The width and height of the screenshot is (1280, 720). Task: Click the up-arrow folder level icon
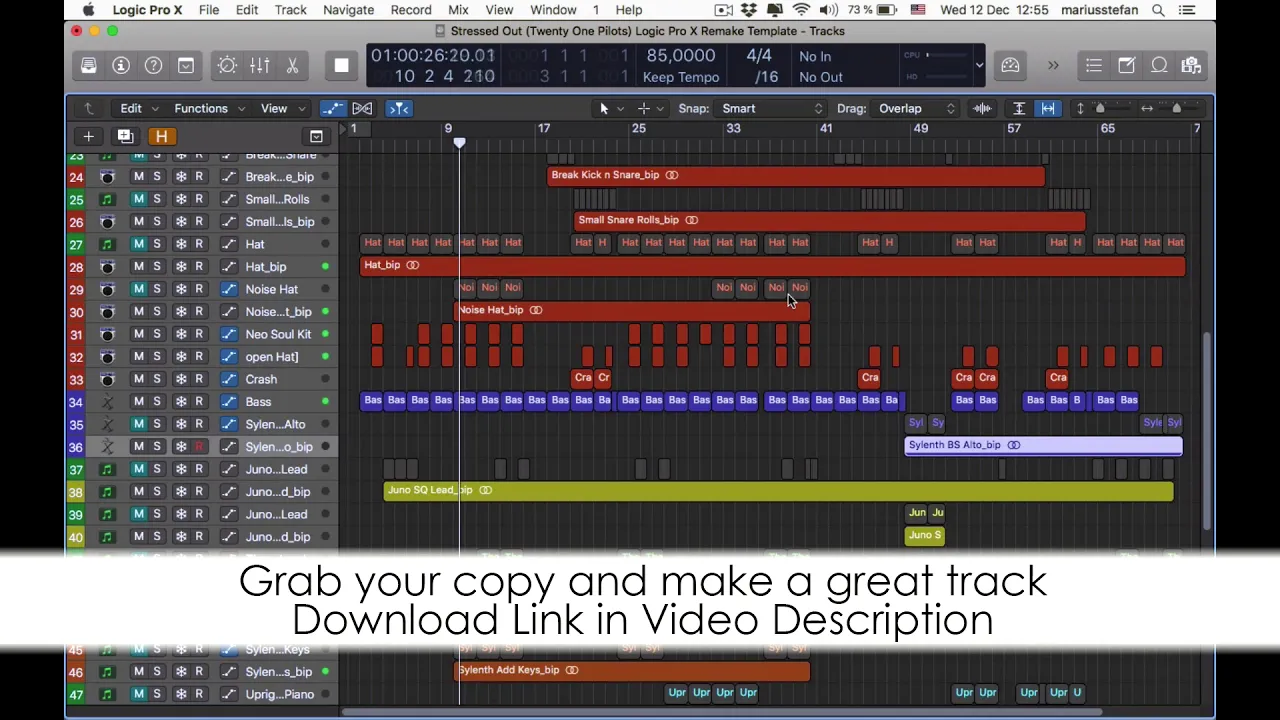click(88, 108)
